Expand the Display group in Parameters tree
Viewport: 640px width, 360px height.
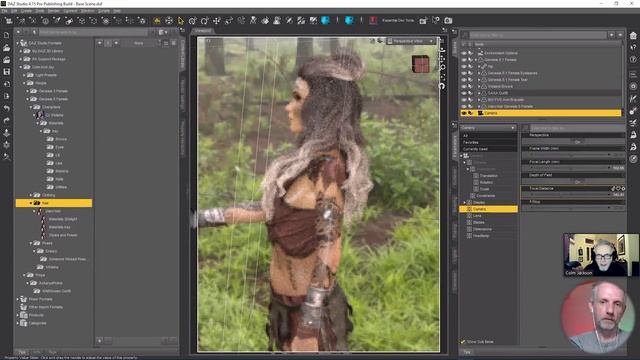pyautogui.click(x=464, y=202)
